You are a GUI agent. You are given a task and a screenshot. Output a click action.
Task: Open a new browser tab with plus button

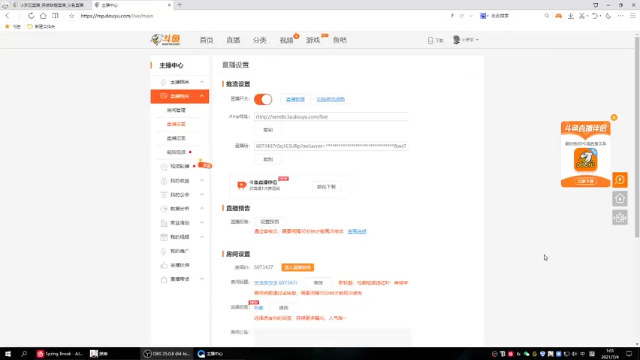point(180,5)
